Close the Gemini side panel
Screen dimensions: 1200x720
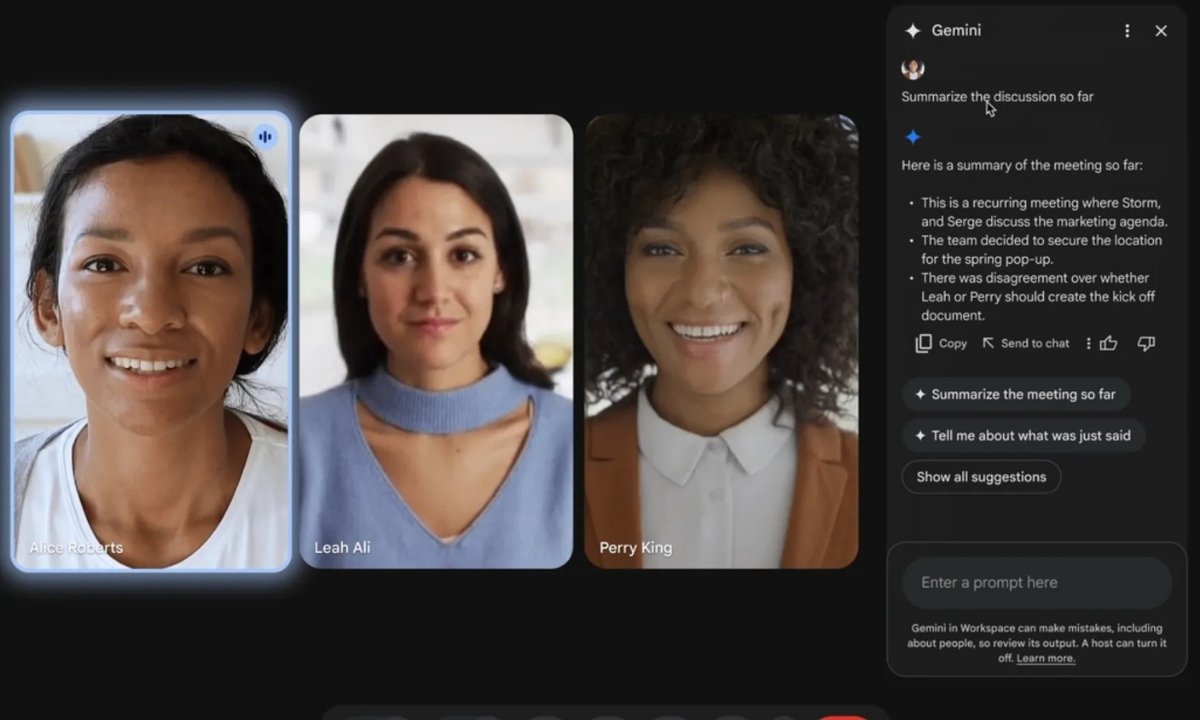click(1161, 31)
